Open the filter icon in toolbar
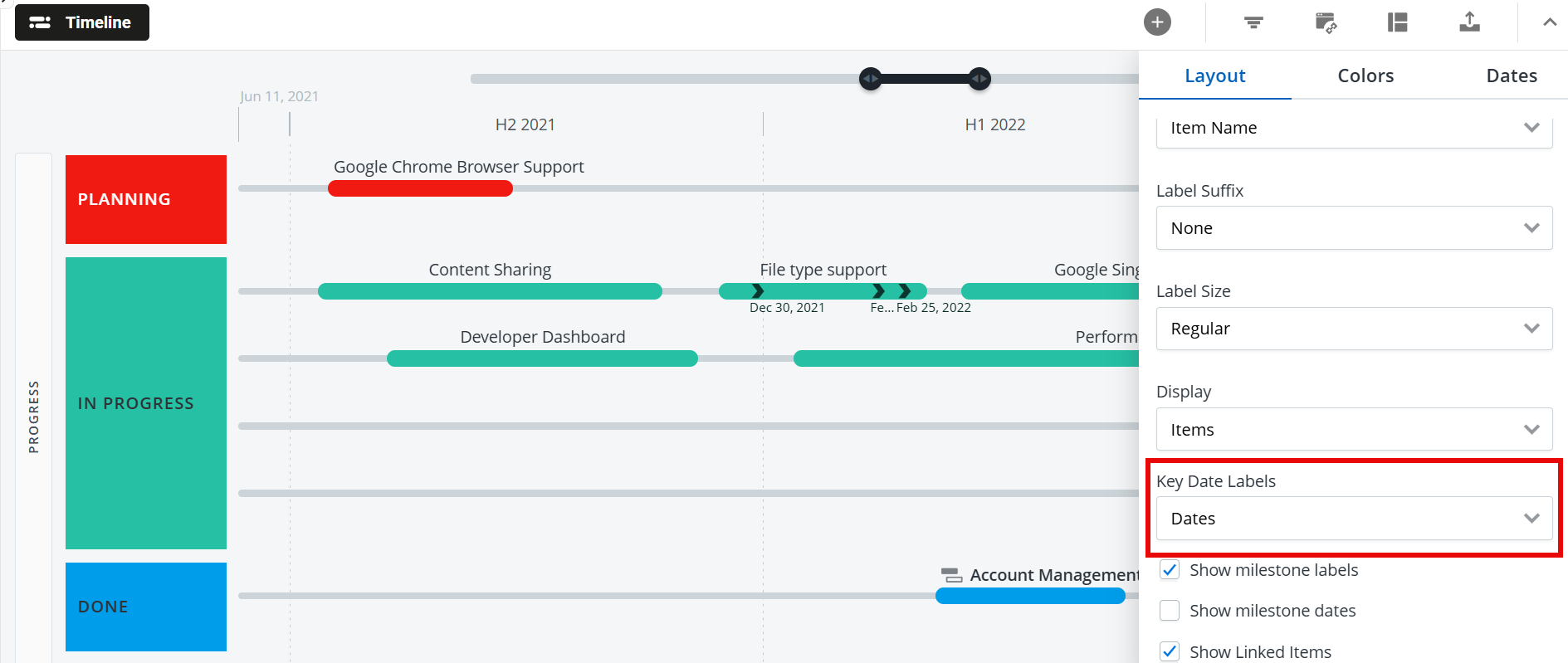The width and height of the screenshot is (1568, 663). click(1253, 22)
